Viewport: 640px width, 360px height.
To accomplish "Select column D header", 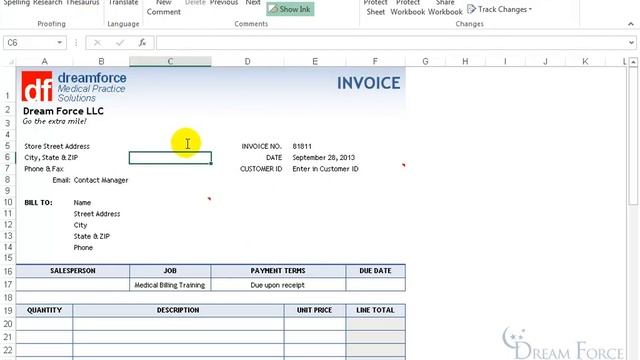I will pyautogui.click(x=247, y=61).
